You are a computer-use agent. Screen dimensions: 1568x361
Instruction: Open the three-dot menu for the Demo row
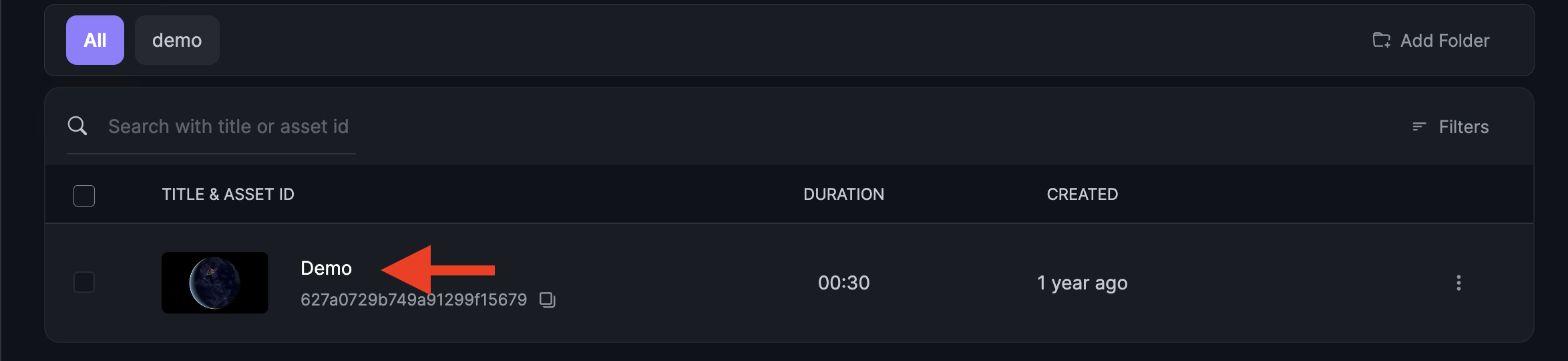click(1458, 283)
